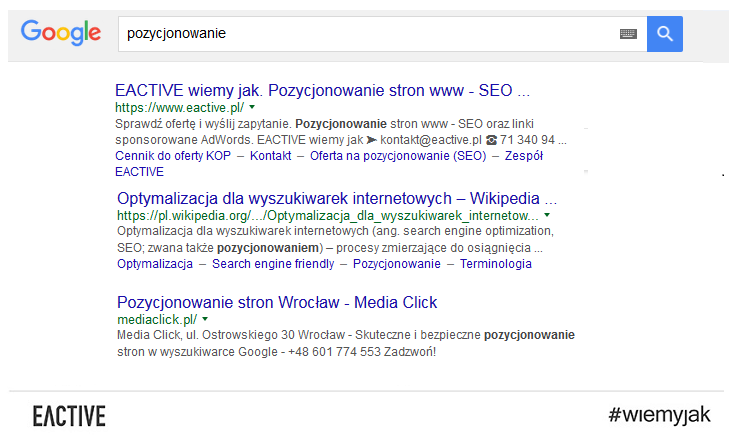Image resolution: width=741 pixels, height=443 pixels.
Task: Click the +48 601 774 553 phone snippet
Action: [x=334, y=352]
